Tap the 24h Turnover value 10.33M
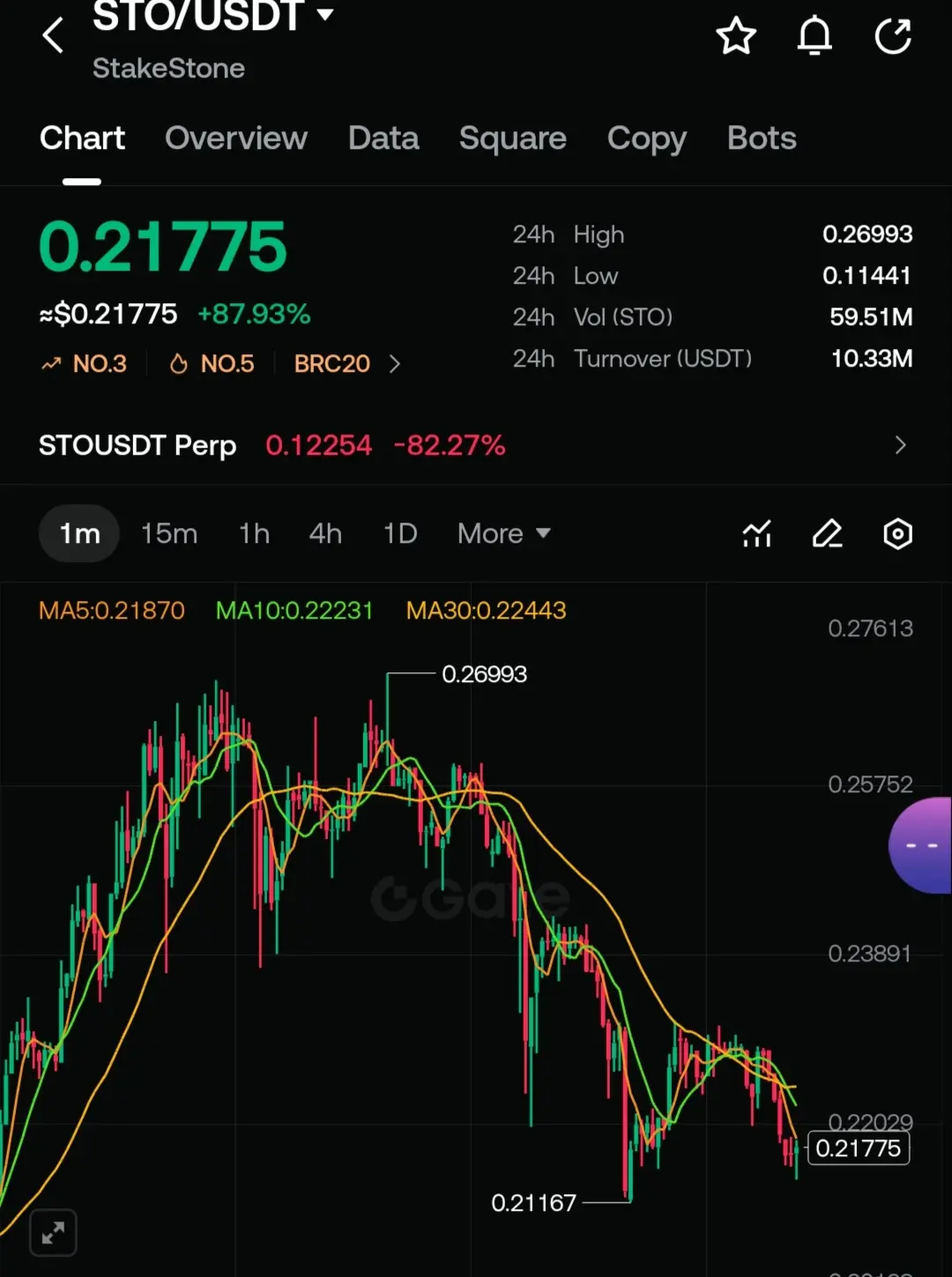This screenshot has width=952, height=1277. (x=872, y=359)
